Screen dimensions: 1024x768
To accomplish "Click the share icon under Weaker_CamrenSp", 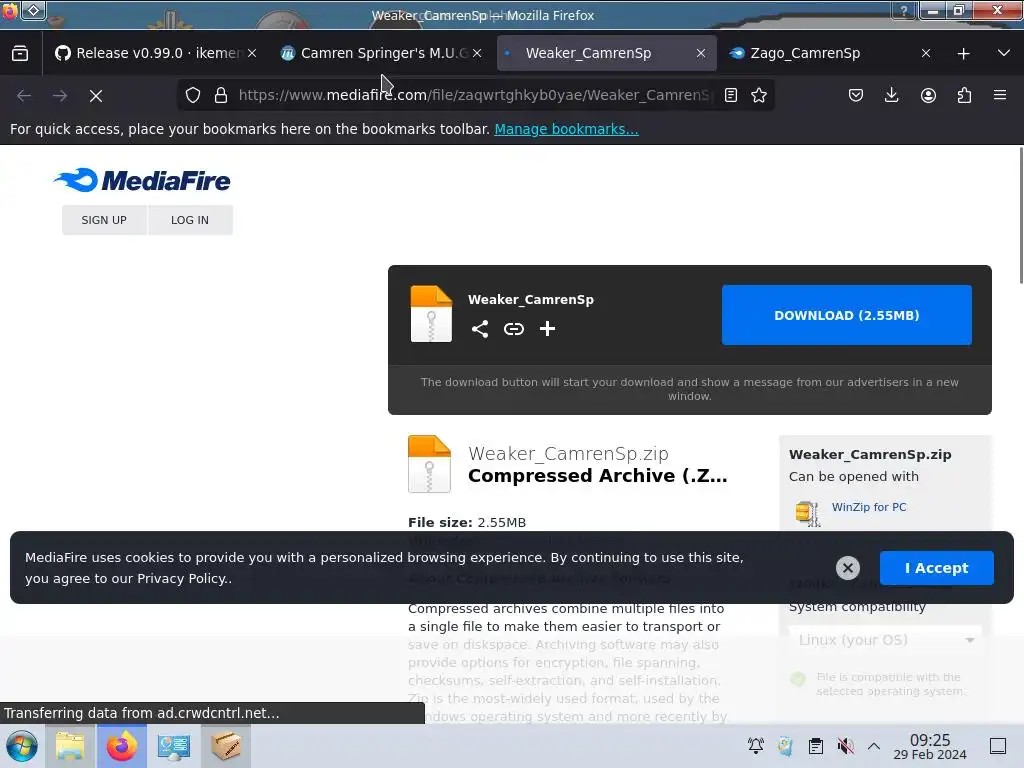I will pos(480,328).
